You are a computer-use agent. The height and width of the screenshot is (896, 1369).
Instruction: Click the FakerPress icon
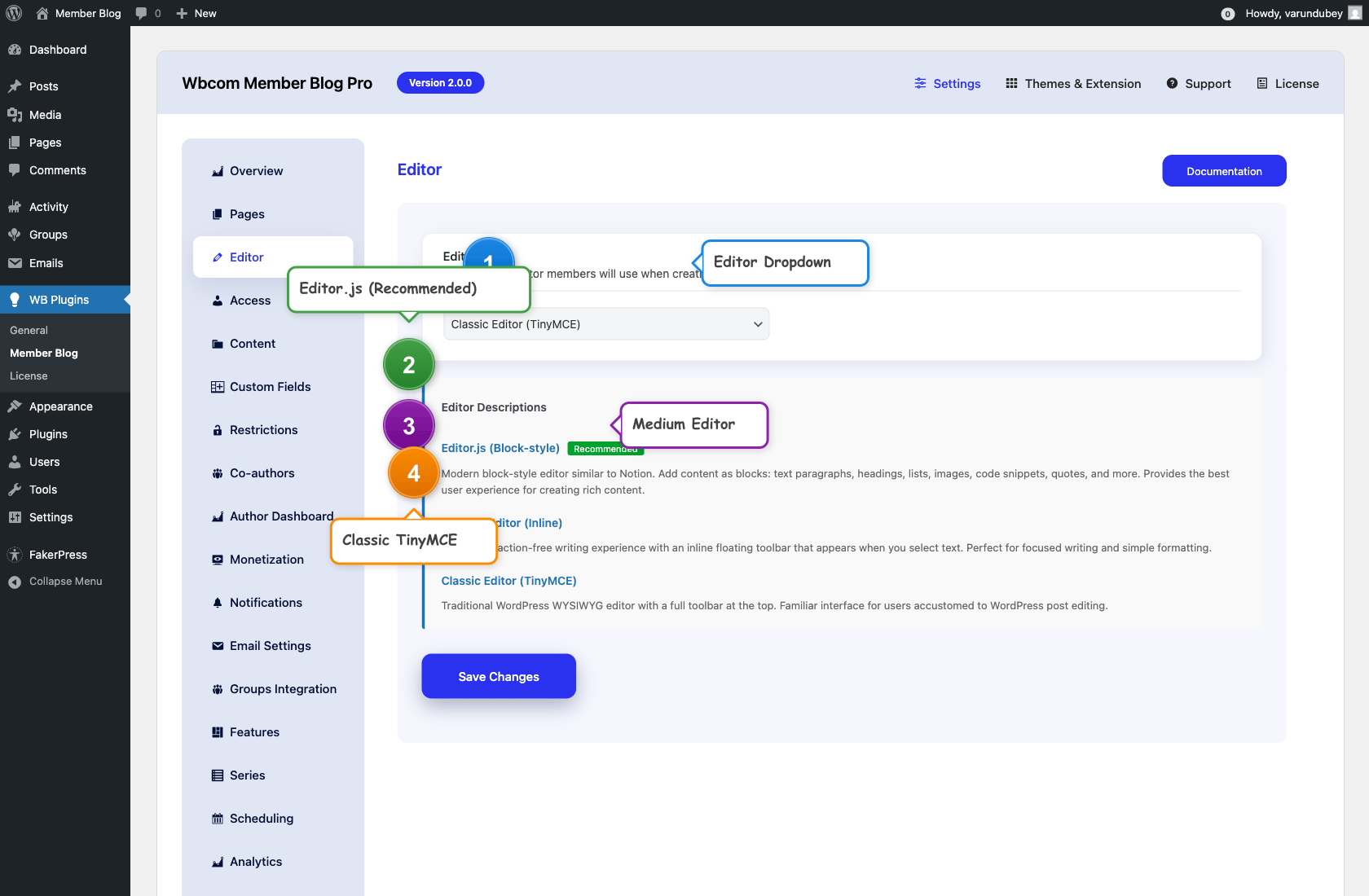(16, 554)
